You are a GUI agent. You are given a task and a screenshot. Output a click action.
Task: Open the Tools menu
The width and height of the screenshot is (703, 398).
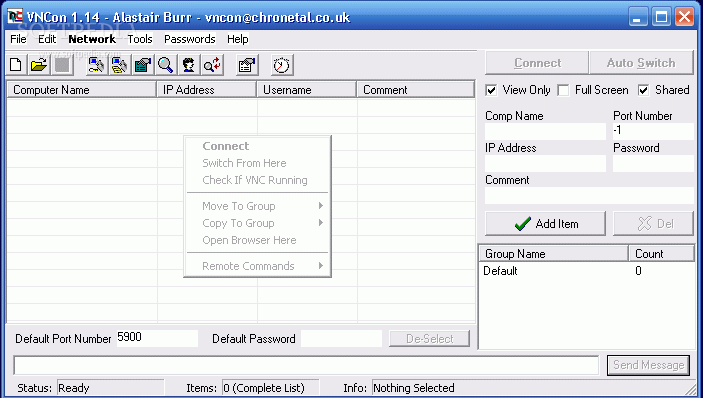140,39
